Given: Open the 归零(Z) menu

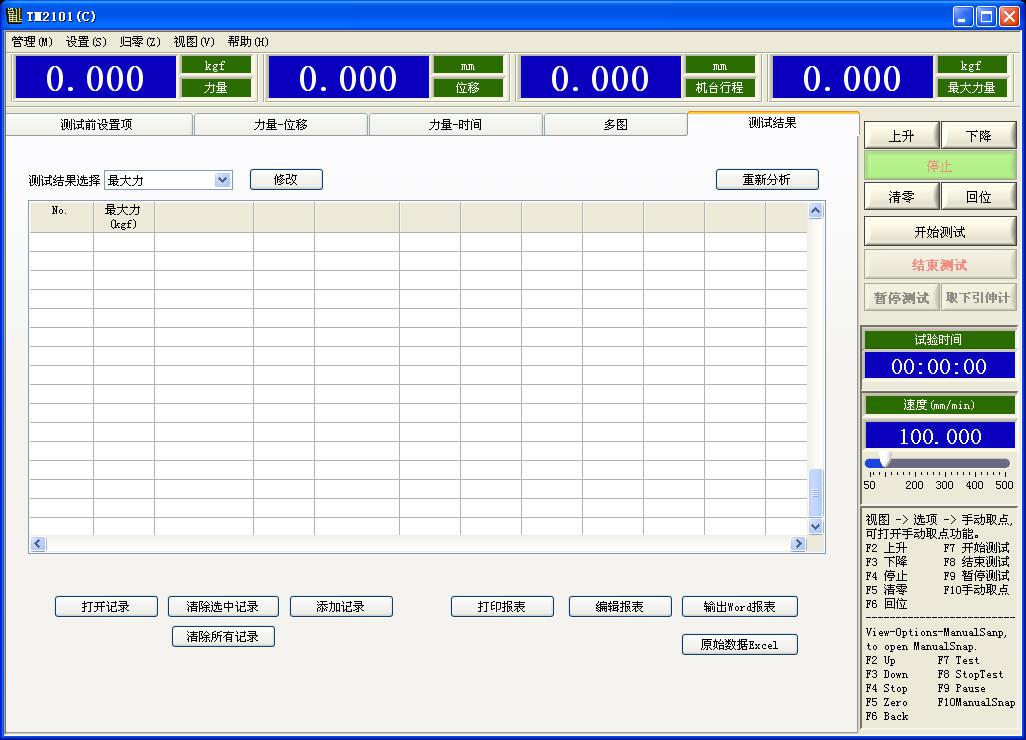Looking at the screenshot, I should [140, 42].
